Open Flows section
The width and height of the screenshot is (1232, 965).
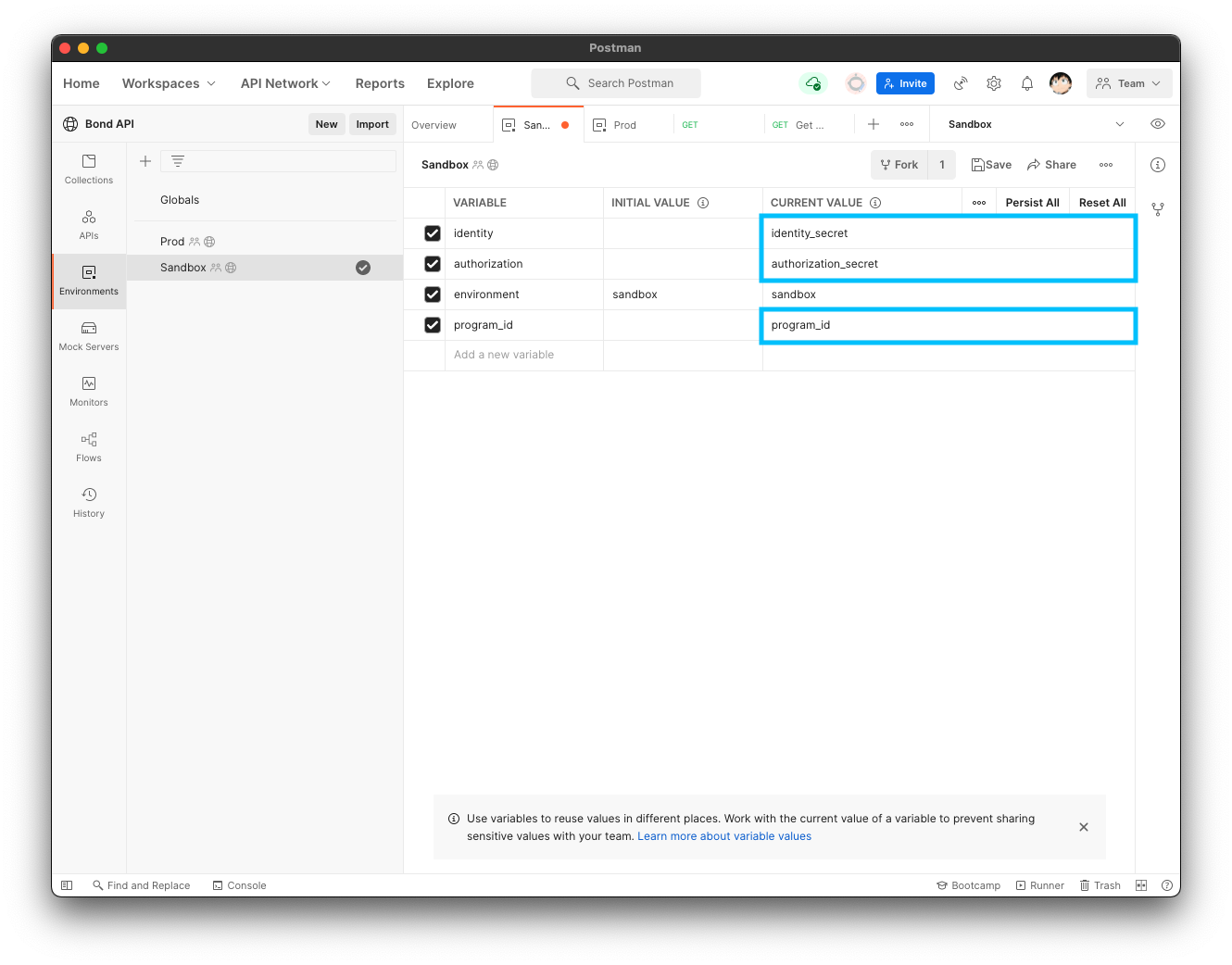tap(89, 447)
